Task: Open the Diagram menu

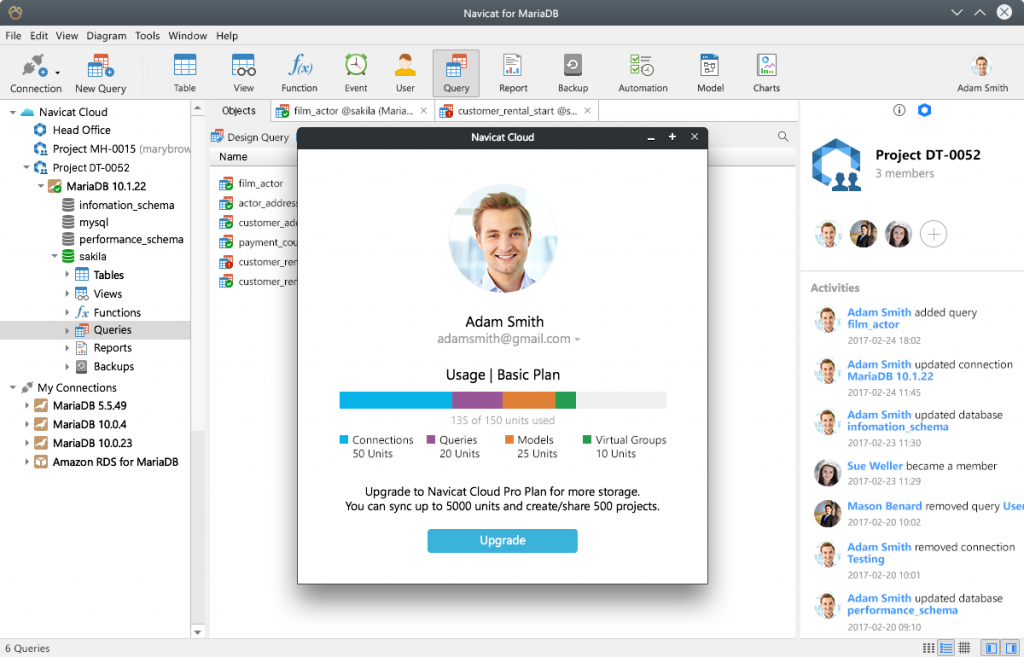Action: click(106, 36)
